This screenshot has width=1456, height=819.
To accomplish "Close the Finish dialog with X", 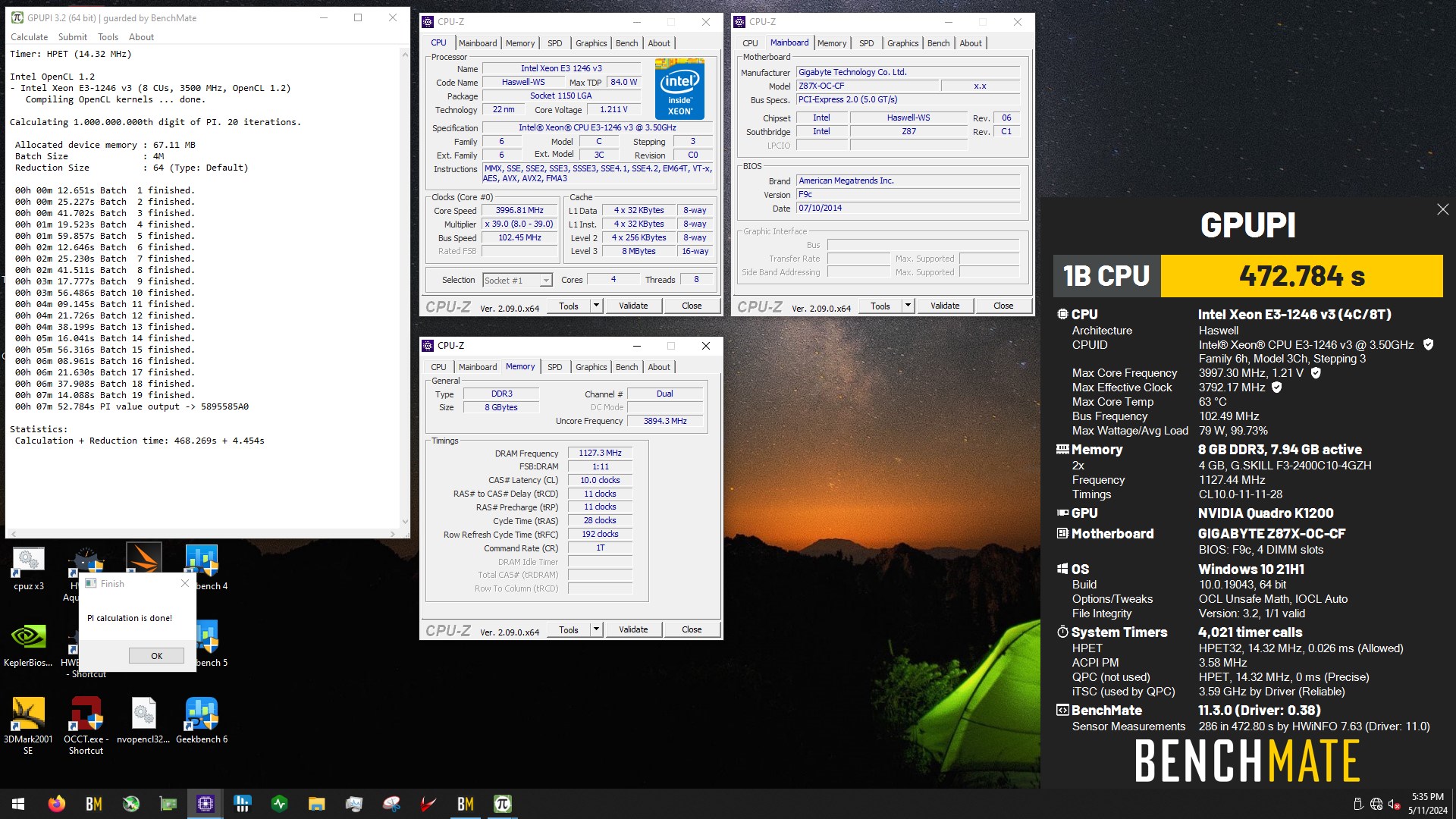I will click(184, 583).
